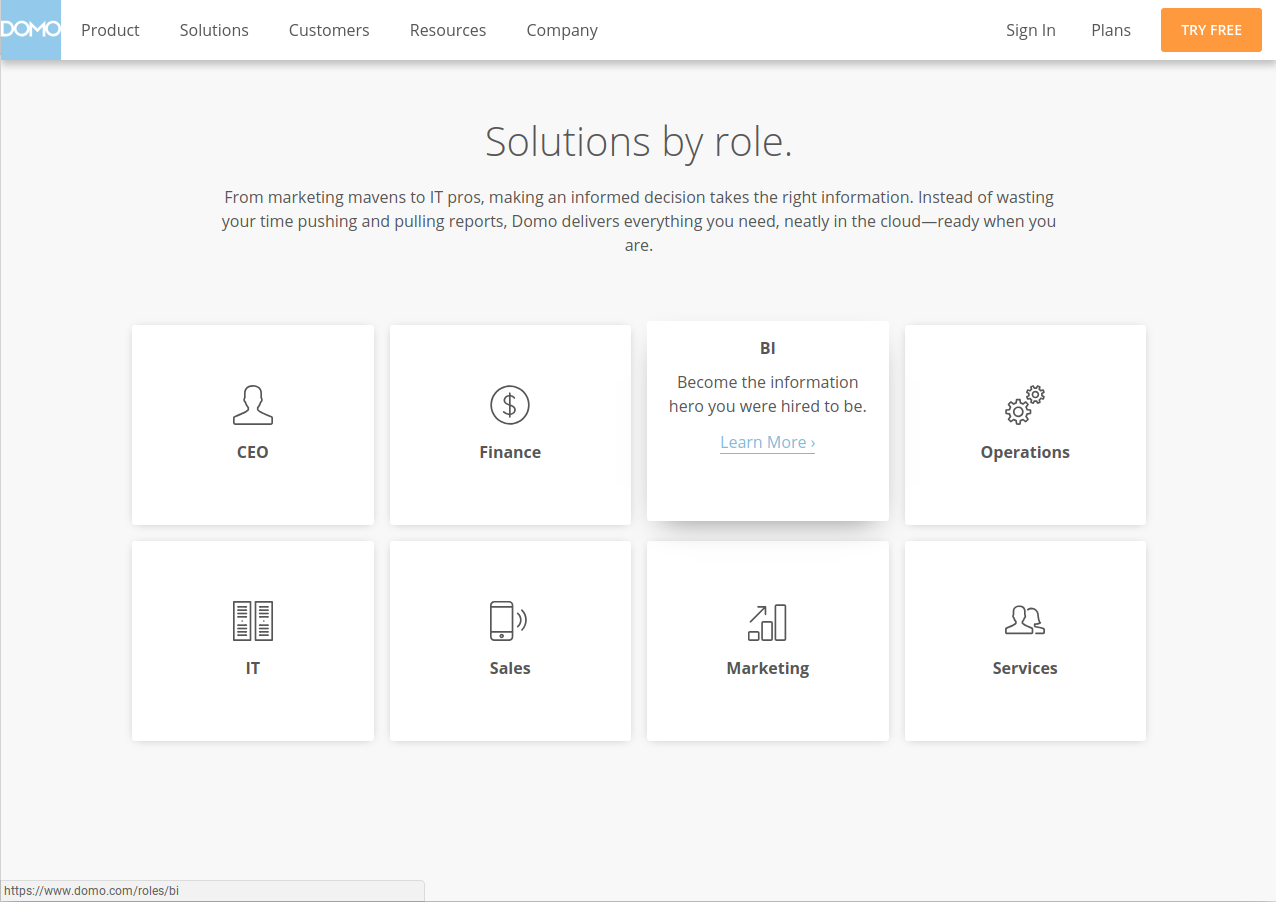Click the DOMO logo in the header
The height and width of the screenshot is (902, 1276).
click(30, 30)
